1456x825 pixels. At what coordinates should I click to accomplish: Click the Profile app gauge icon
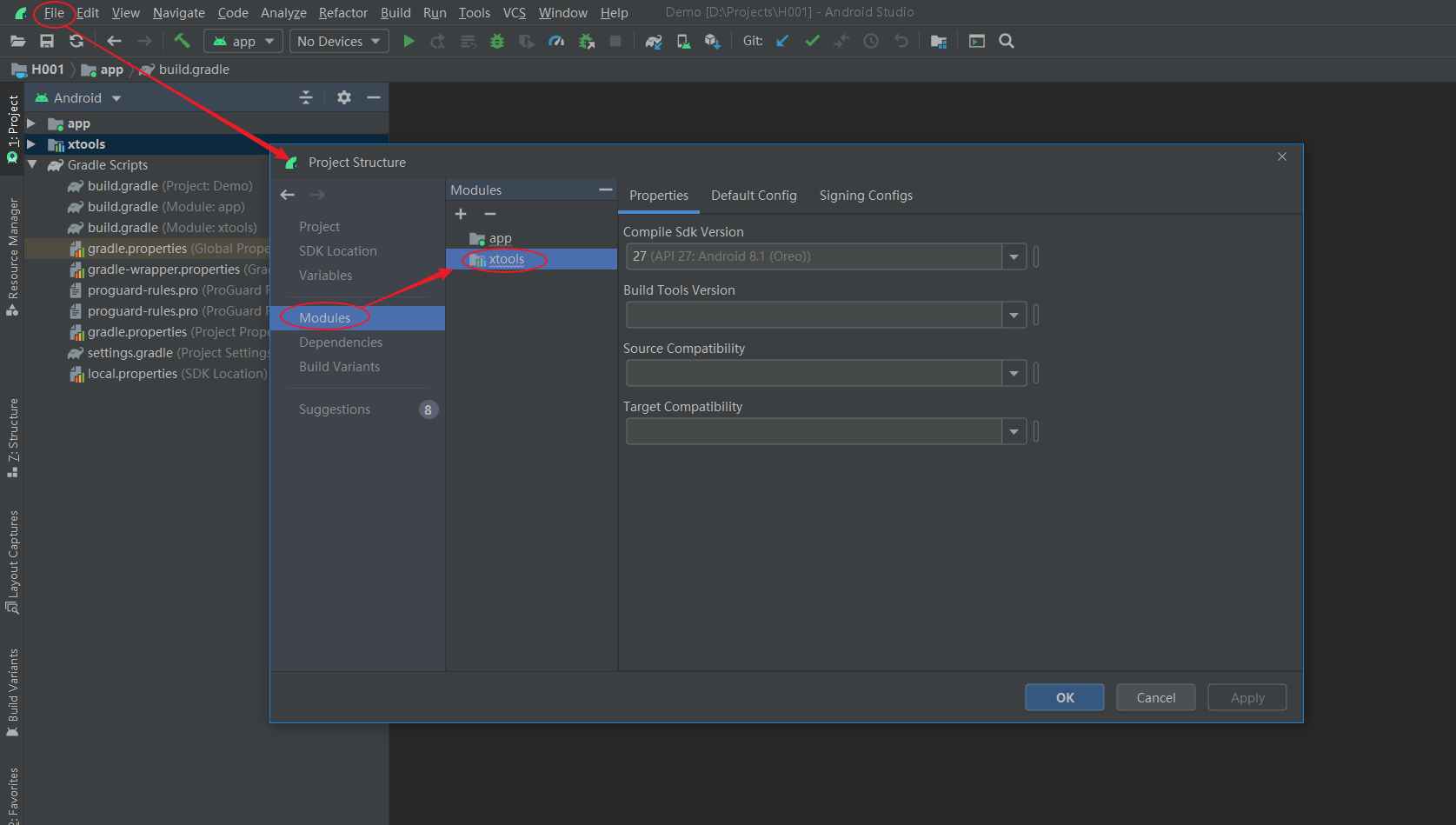coord(556,41)
